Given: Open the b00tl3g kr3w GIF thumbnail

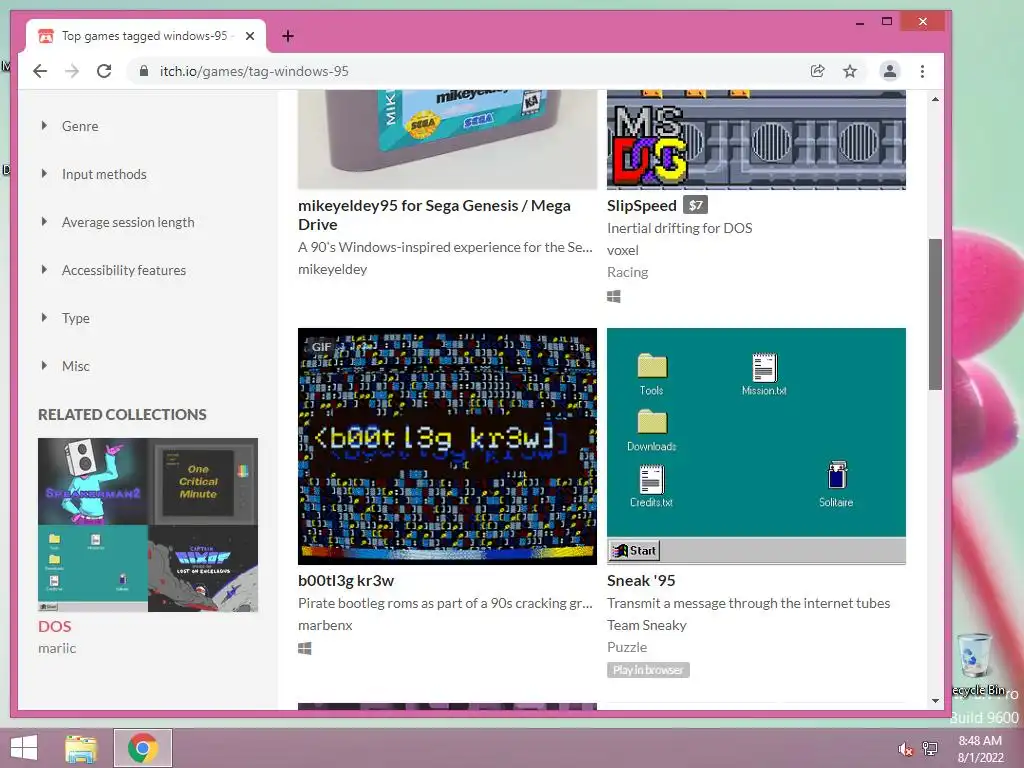Looking at the screenshot, I should click(x=447, y=446).
